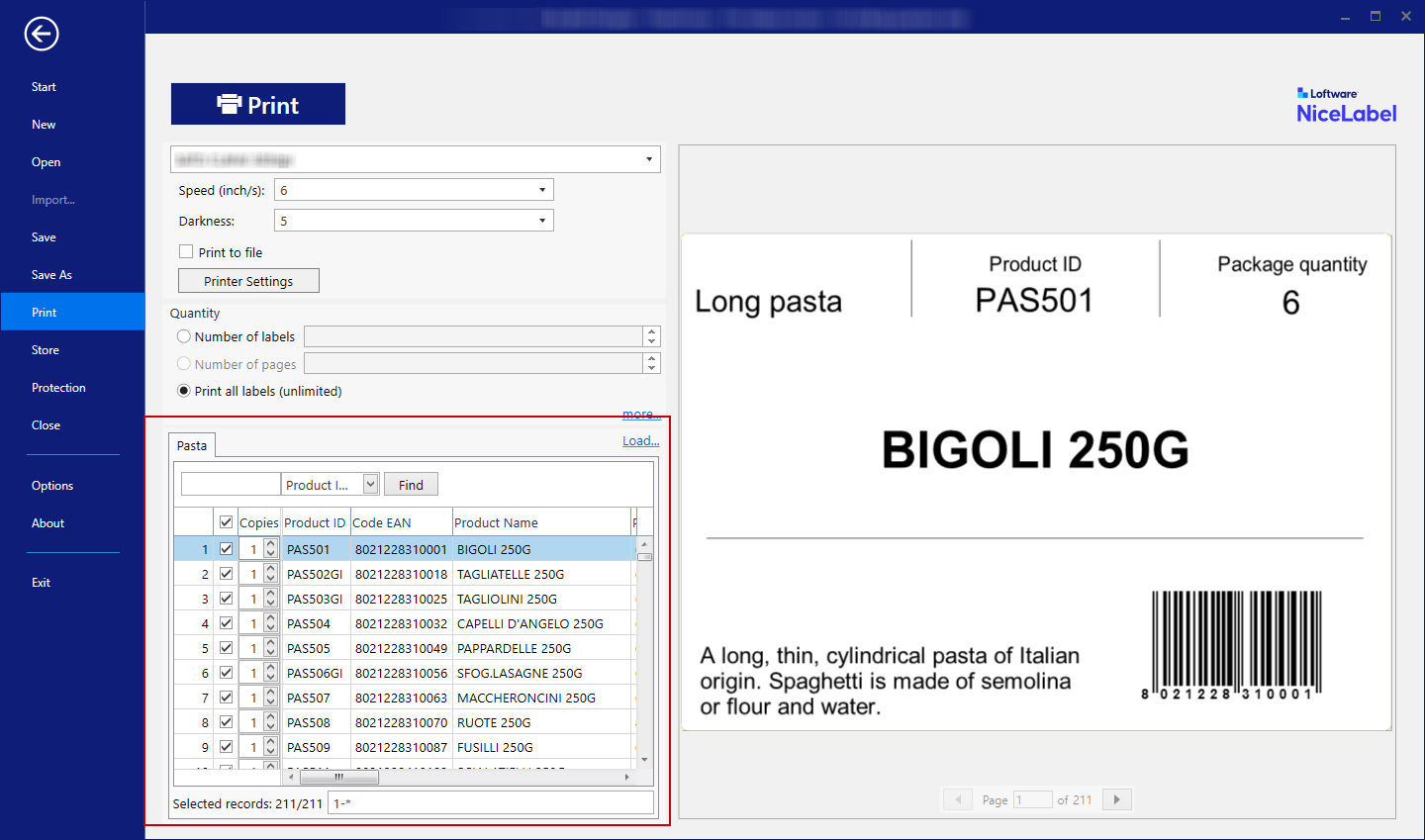The width and height of the screenshot is (1425, 840).
Task: Go to next page in label preview
Action: point(1117,799)
